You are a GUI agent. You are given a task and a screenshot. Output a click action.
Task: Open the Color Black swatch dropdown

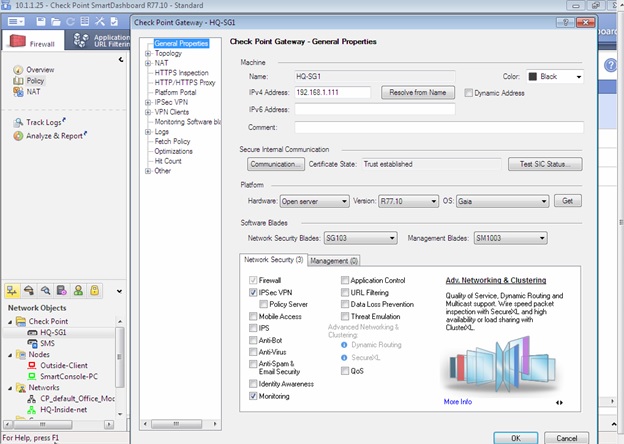click(555, 76)
